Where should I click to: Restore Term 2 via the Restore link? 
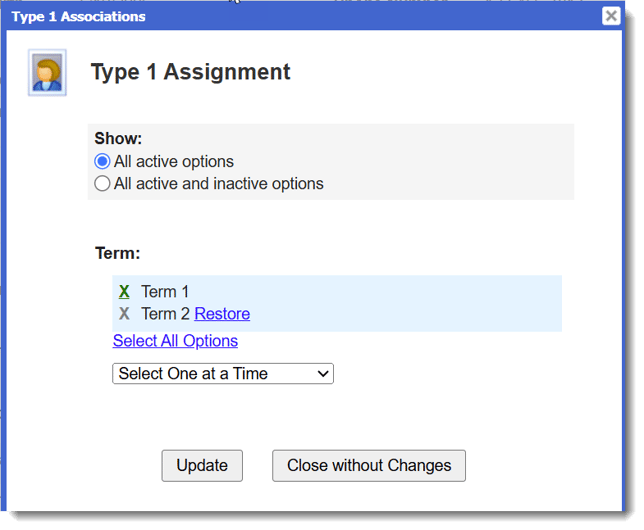222,314
